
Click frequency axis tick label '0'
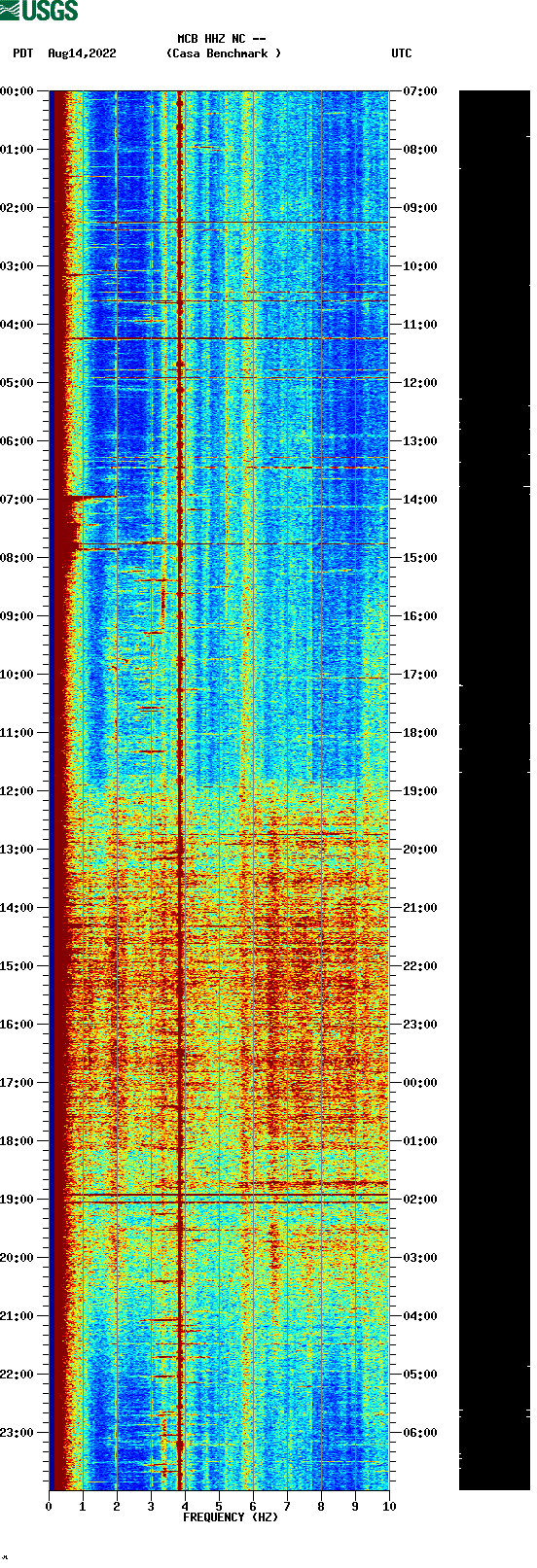(49, 1507)
